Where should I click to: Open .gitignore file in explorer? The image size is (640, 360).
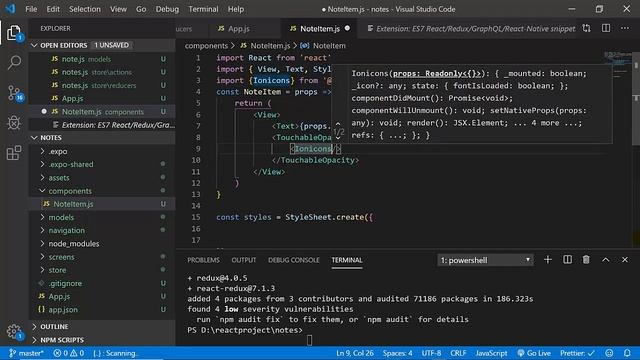[102, 283]
